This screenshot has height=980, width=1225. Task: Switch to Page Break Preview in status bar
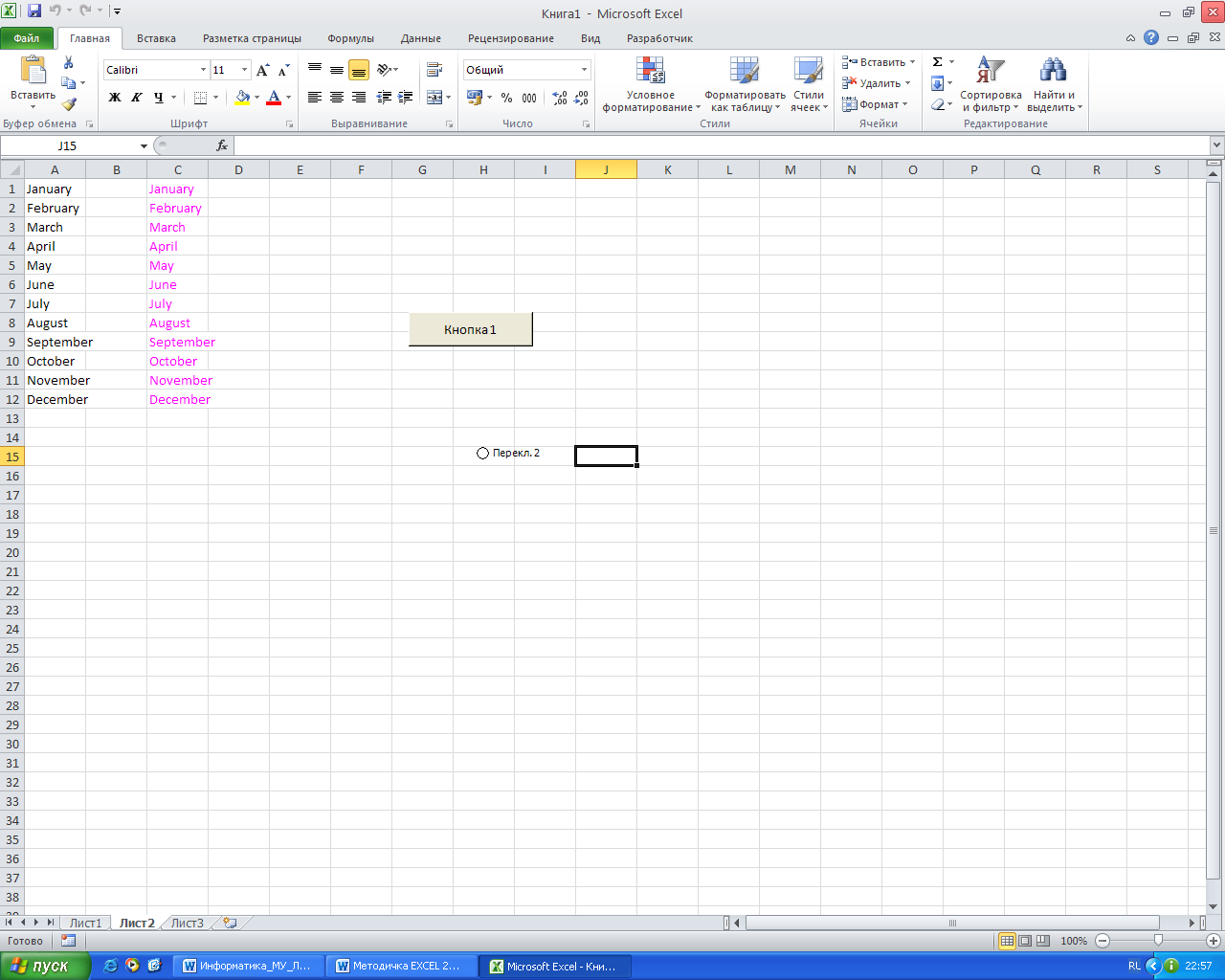1043,941
